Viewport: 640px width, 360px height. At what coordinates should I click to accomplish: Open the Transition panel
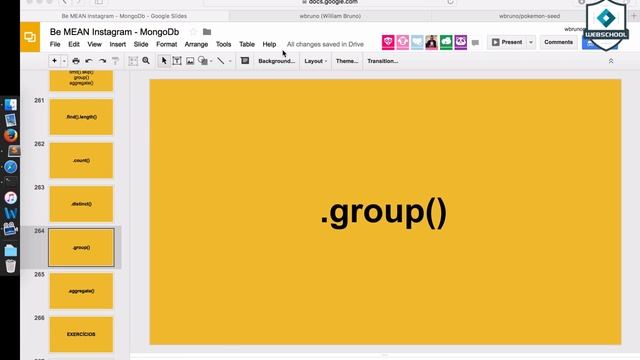[x=382, y=61]
